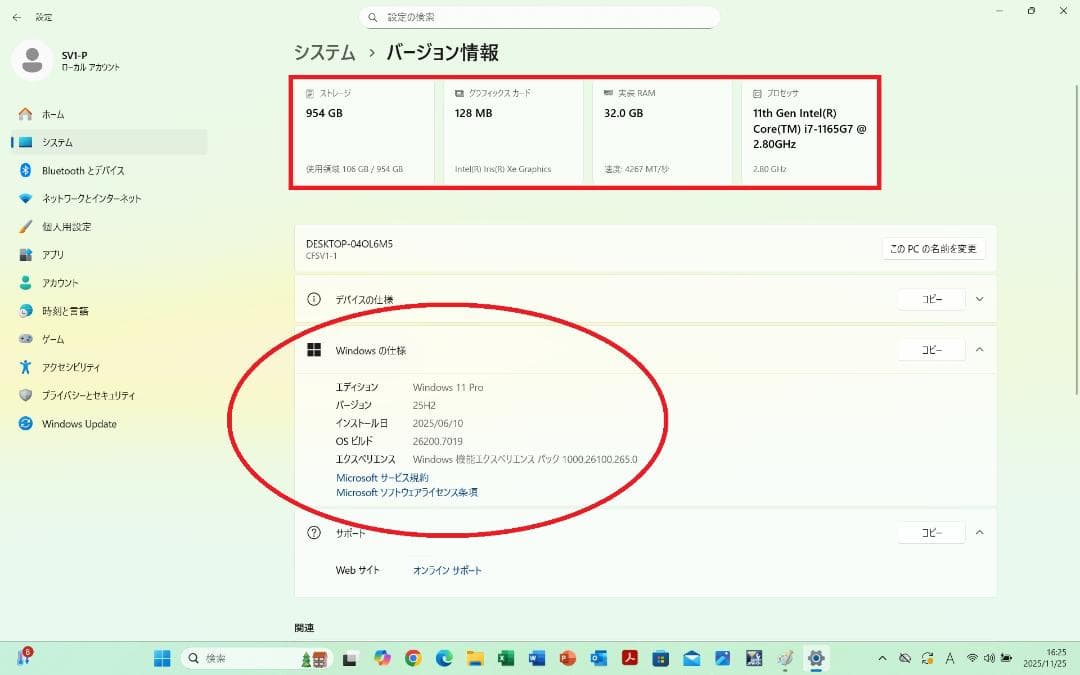1080x675 pixels.
Task: Open the Microsoft サービス規約 link
Action: 381,477
